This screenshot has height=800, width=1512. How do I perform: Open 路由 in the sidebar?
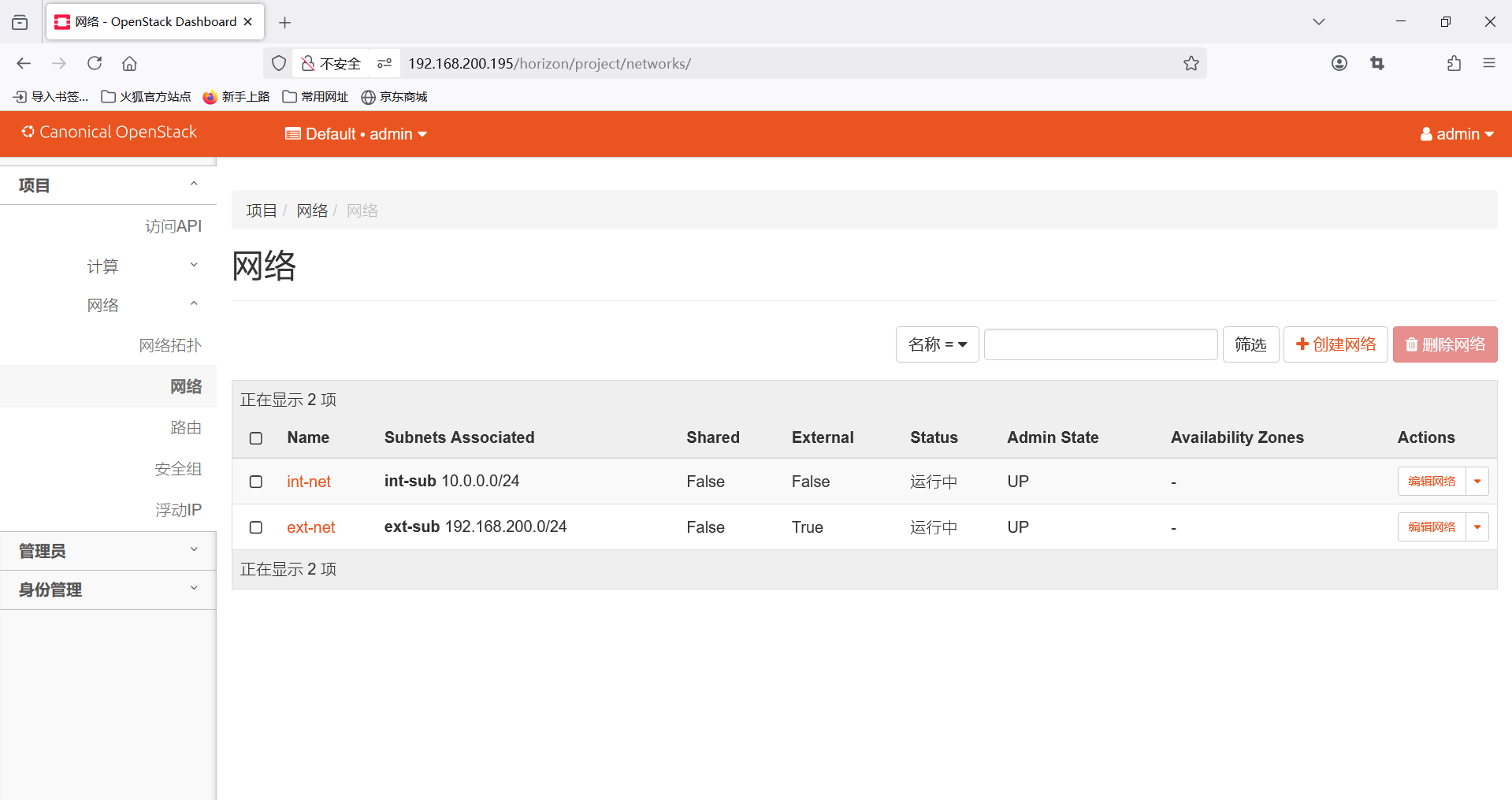point(186,427)
